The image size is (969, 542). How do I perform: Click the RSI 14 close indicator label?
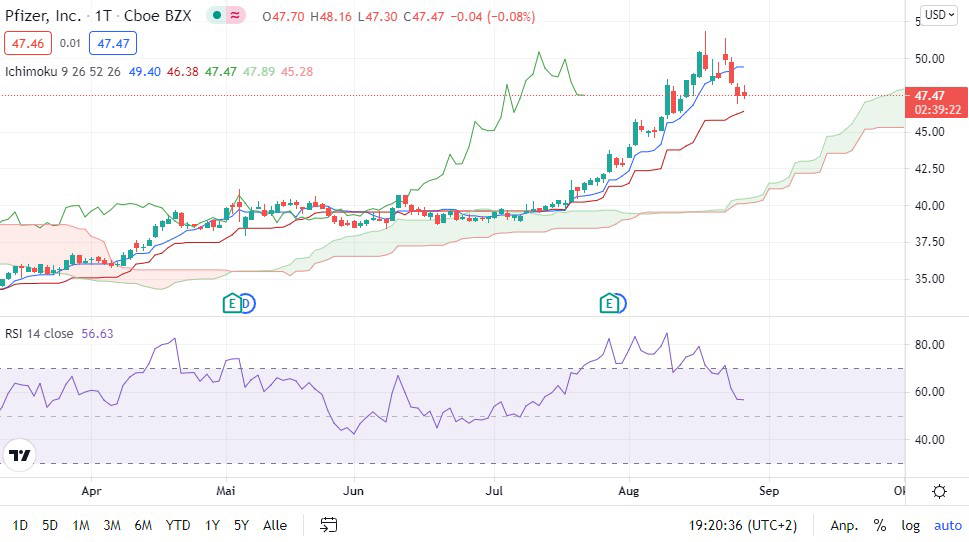pyautogui.click(x=39, y=334)
